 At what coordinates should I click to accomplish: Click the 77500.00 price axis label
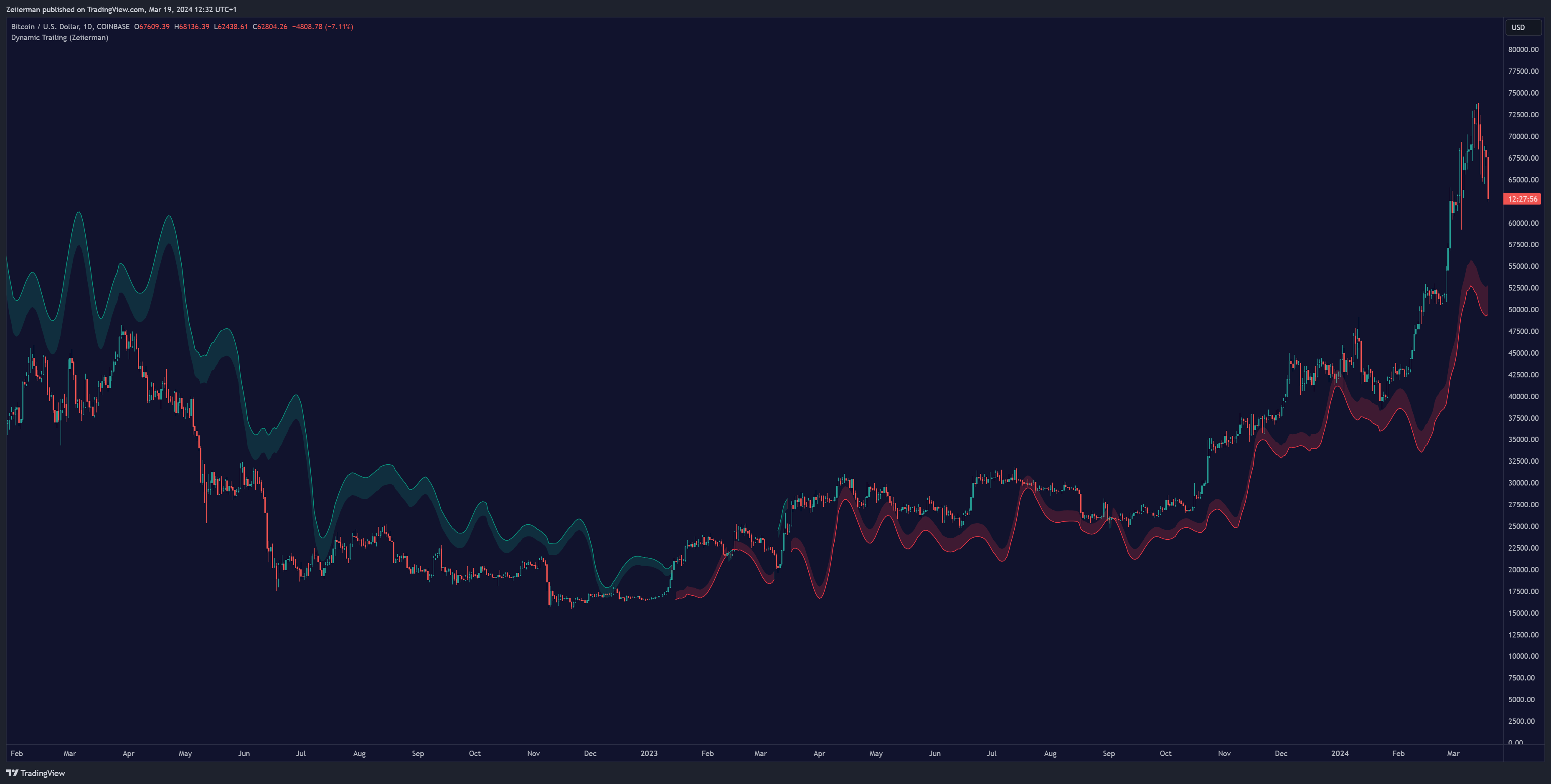pyautogui.click(x=1523, y=72)
